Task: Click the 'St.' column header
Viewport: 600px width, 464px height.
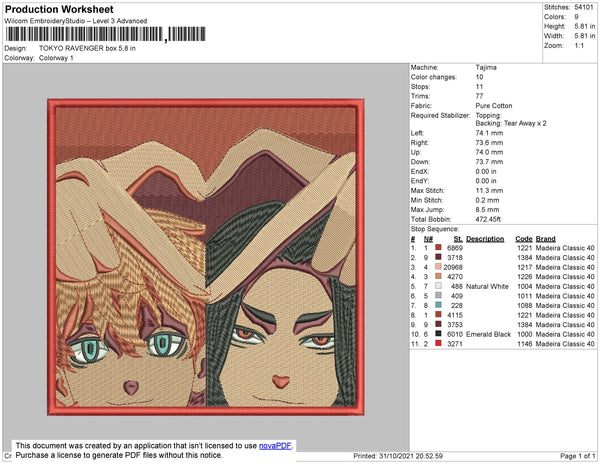Action: pyautogui.click(x=458, y=239)
